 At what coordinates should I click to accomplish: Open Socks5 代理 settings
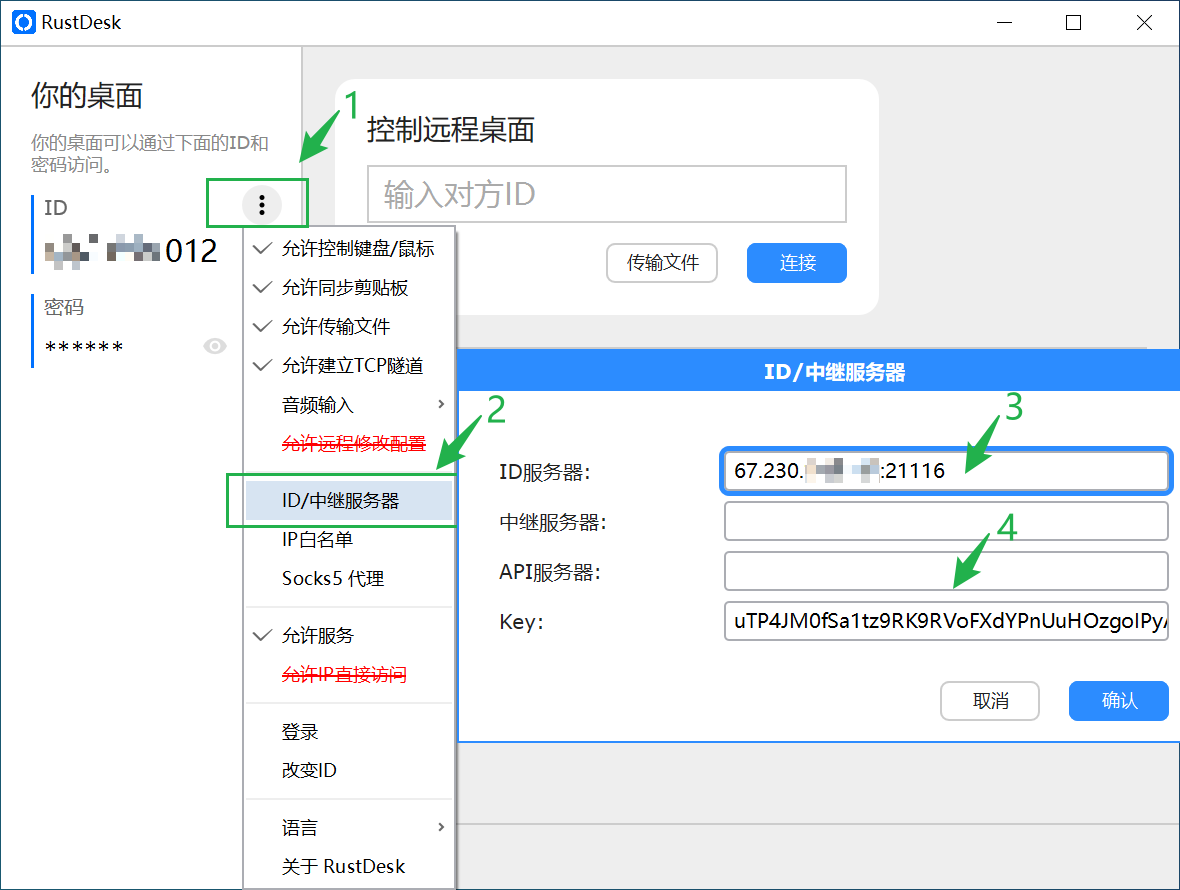pos(333,579)
